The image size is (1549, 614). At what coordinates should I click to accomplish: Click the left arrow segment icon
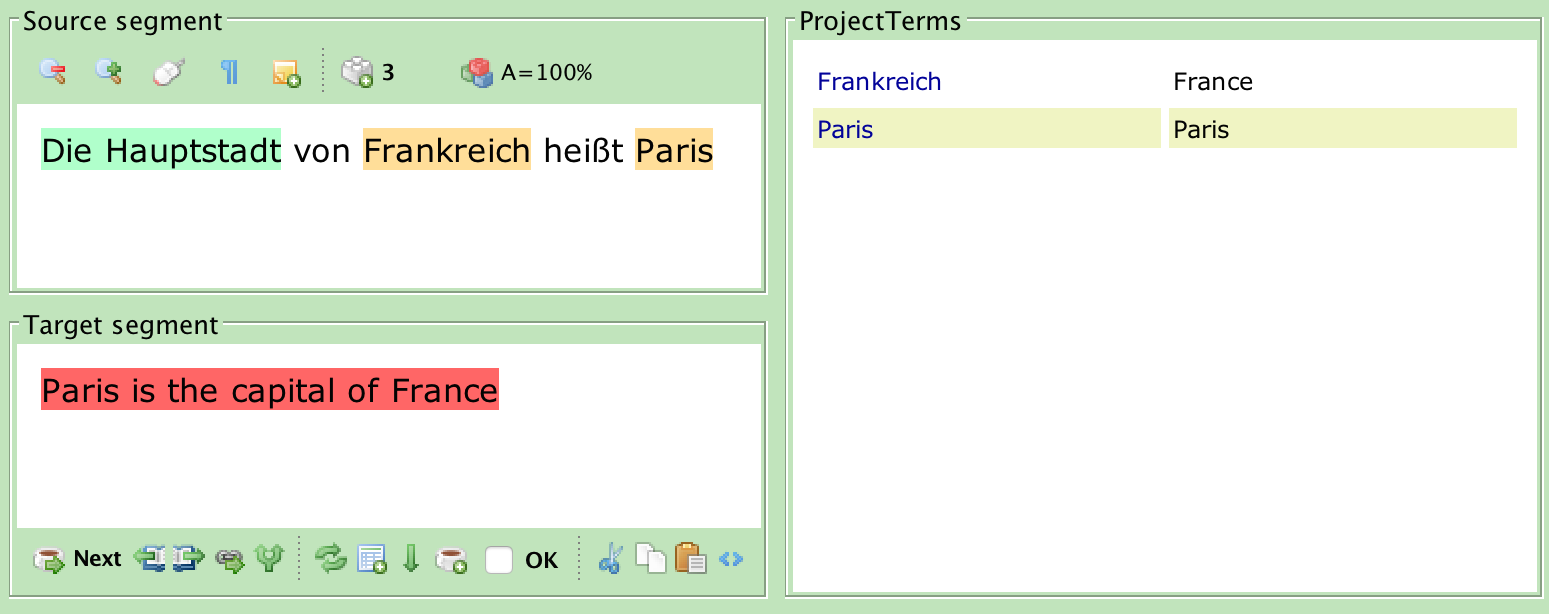(150, 559)
